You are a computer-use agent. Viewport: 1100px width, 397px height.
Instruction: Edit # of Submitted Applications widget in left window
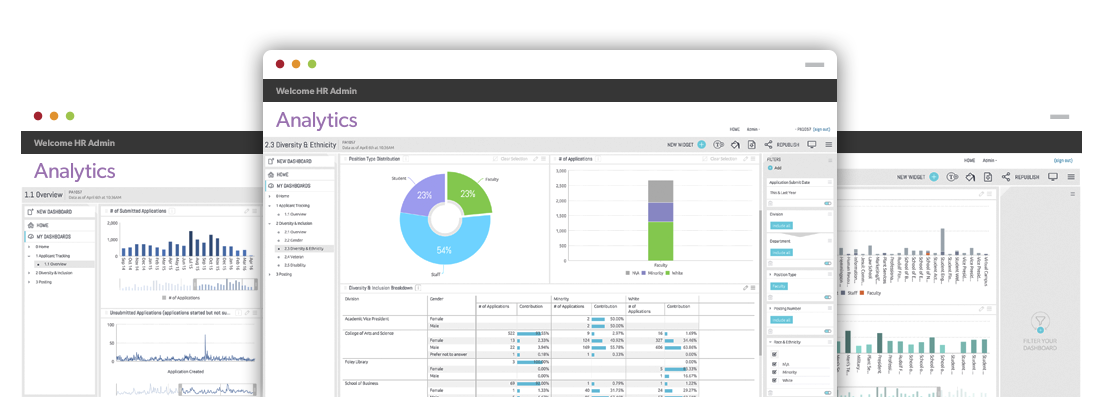[x=247, y=211]
